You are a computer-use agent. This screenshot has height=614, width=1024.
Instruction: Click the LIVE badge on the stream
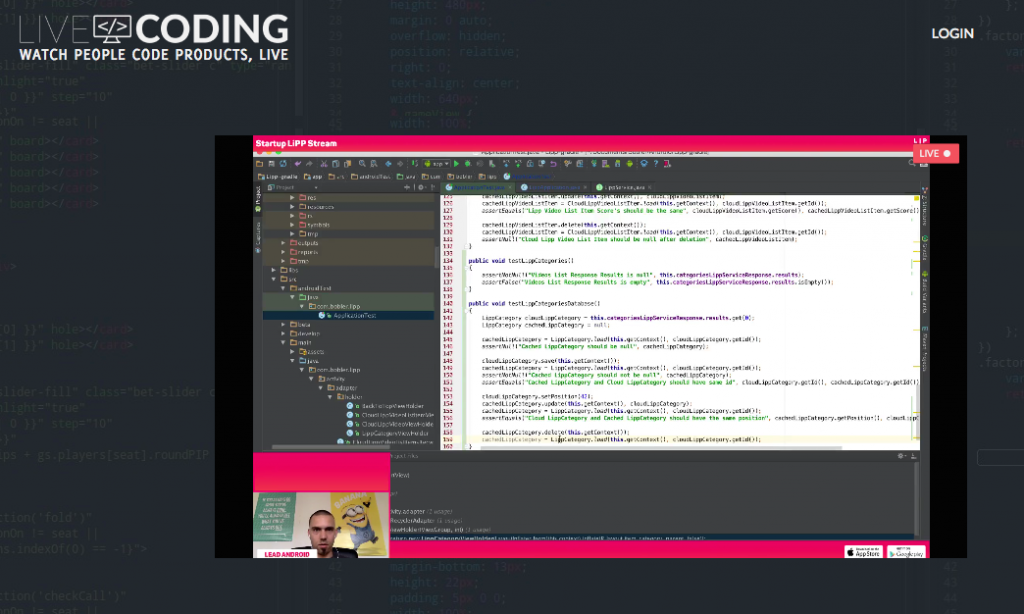point(935,154)
